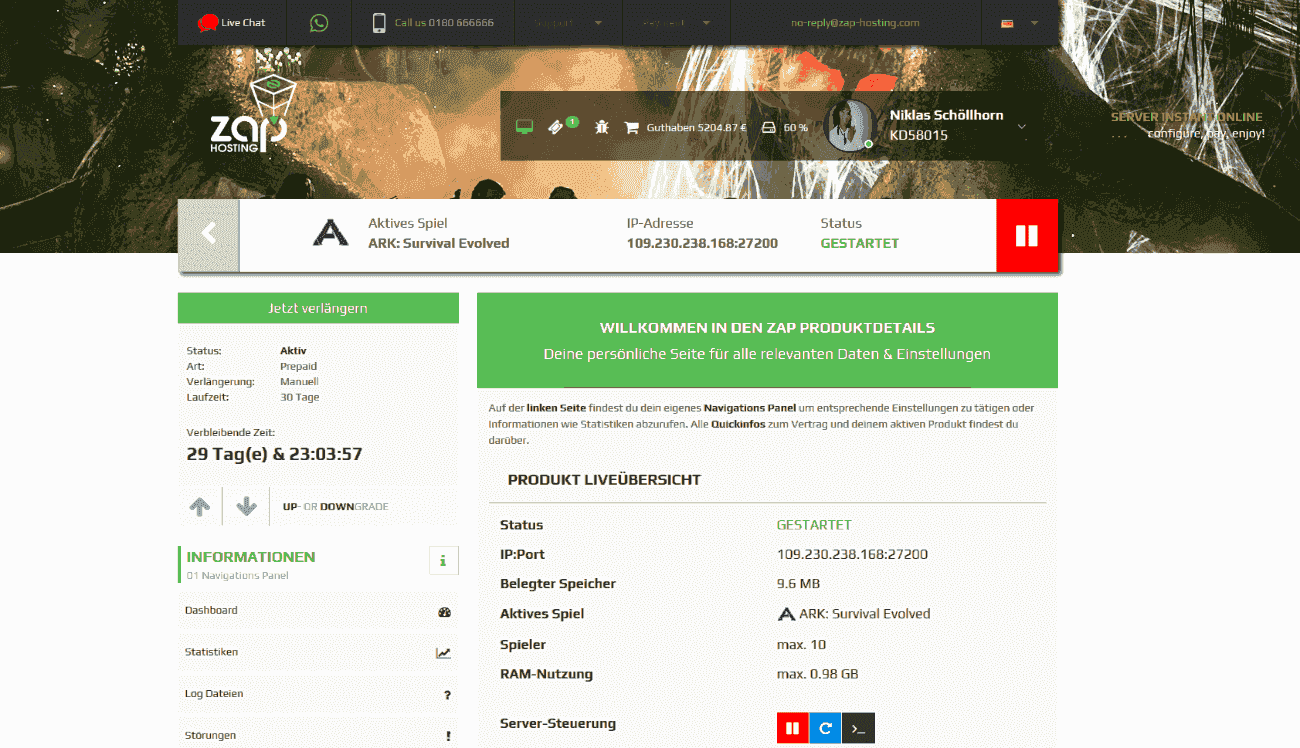This screenshot has width=1300, height=748.
Task: Click the Dashboard gauge icon
Action: tap(445, 612)
